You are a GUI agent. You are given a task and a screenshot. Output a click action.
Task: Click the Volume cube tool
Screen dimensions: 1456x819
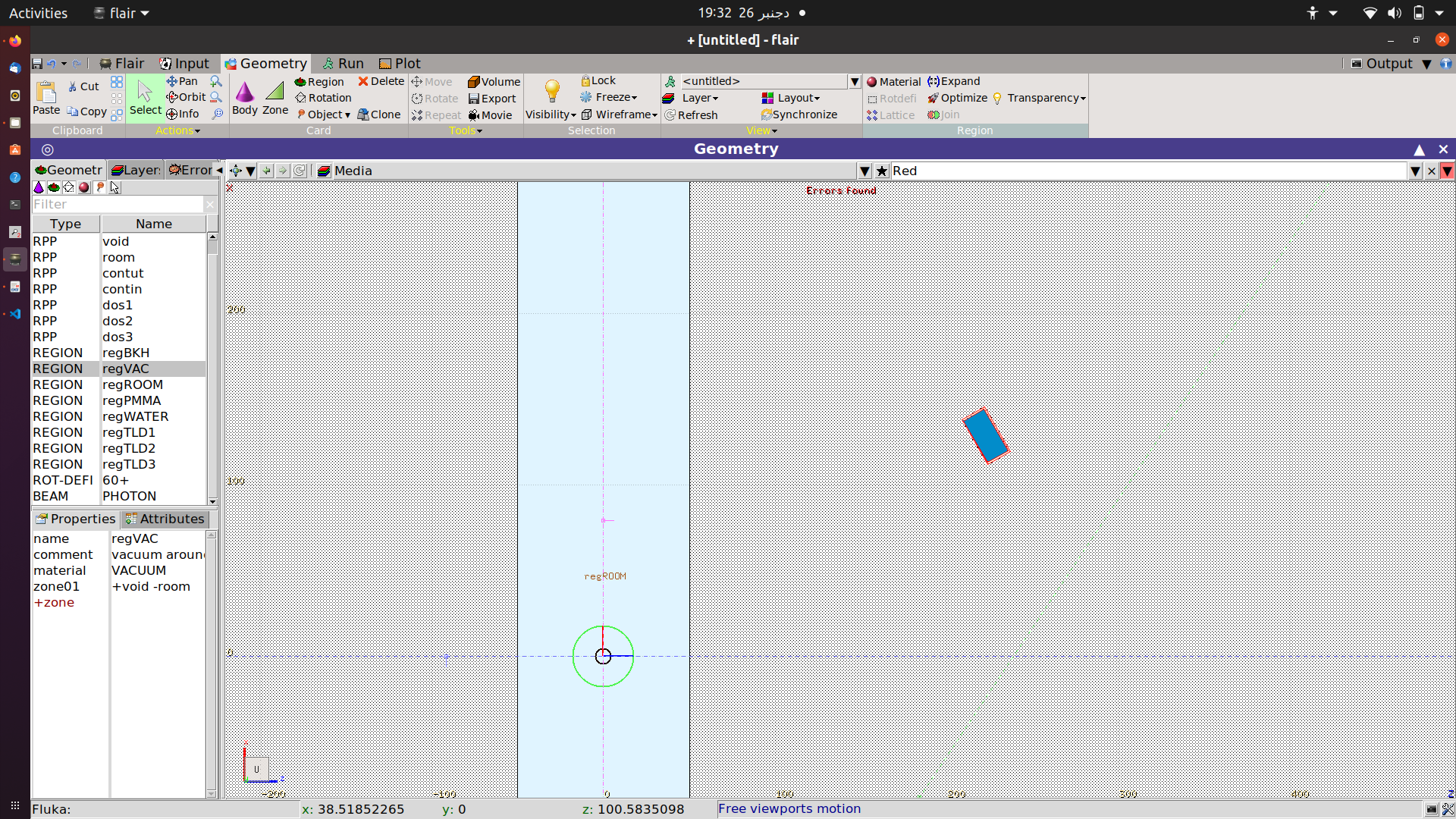point(494,81)
